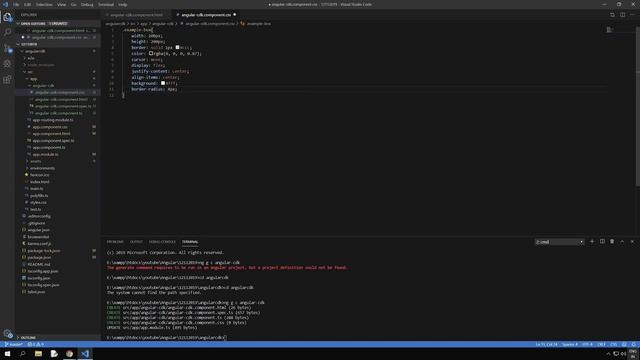Click the errors and warnings status indicator
The width and height of the screenshot is (640, 360).
click(36, 344)
